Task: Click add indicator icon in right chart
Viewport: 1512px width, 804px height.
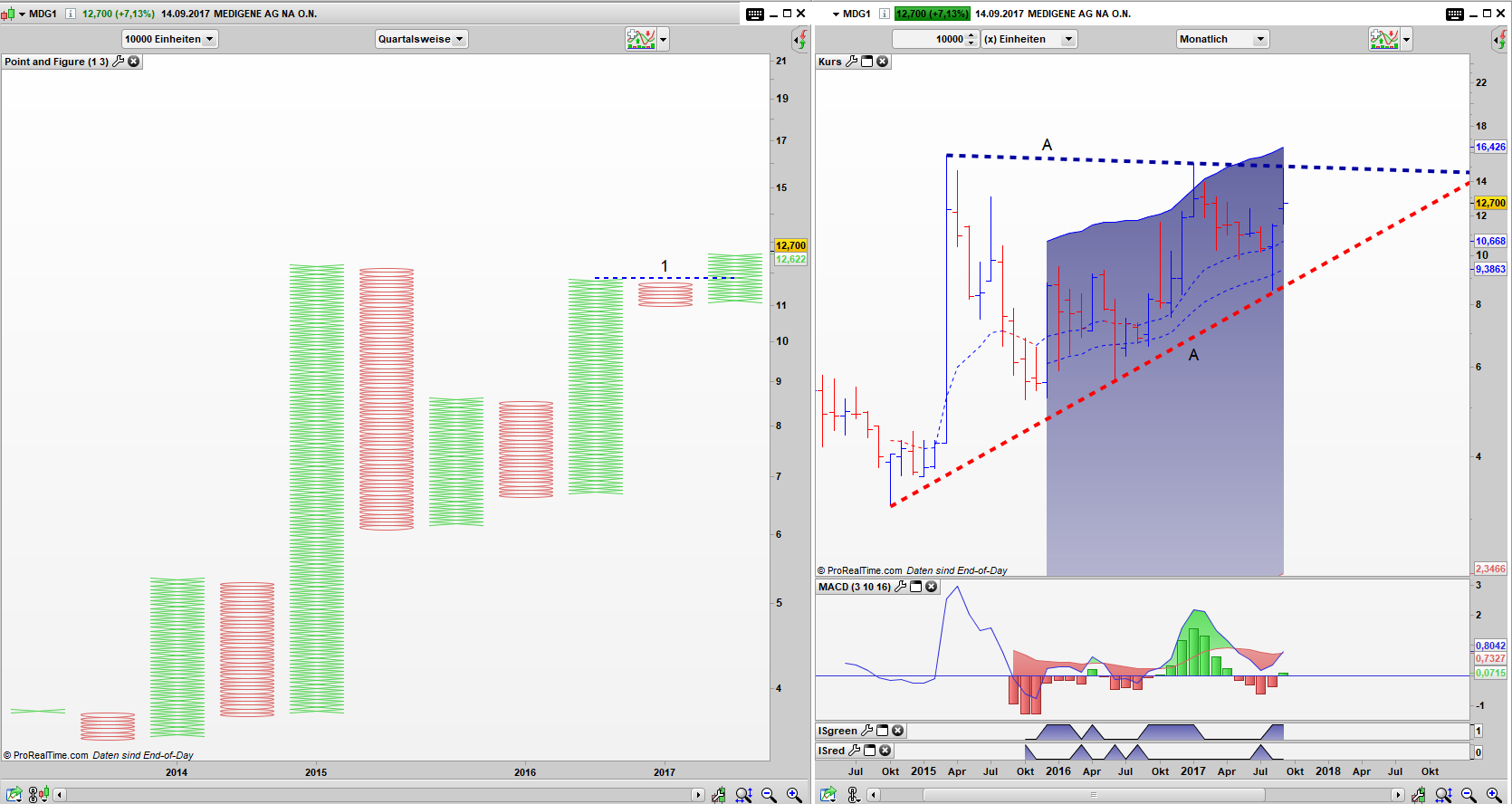Action: (1383, 39)
